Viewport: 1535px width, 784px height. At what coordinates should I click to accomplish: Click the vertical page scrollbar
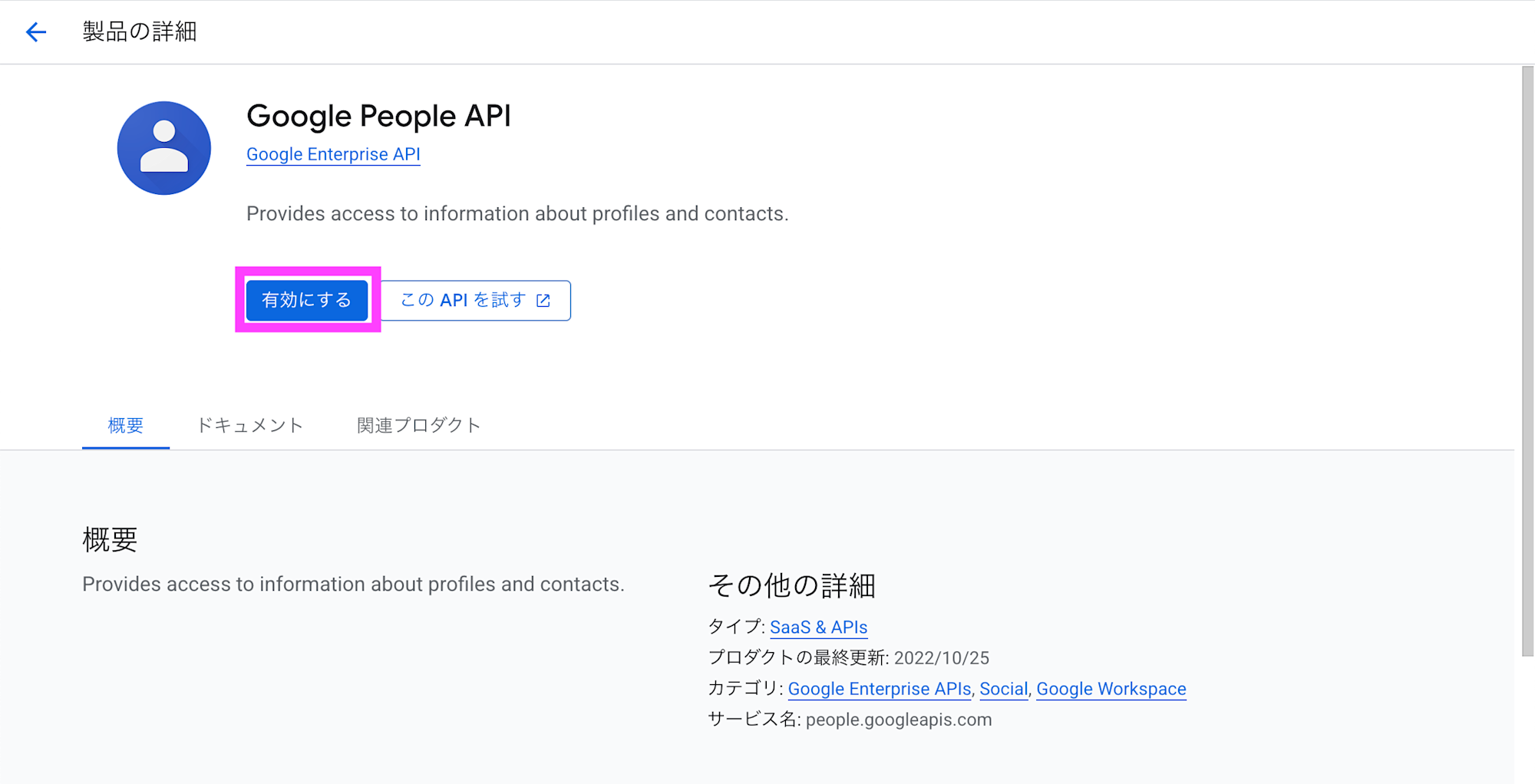click(1527, 361)
